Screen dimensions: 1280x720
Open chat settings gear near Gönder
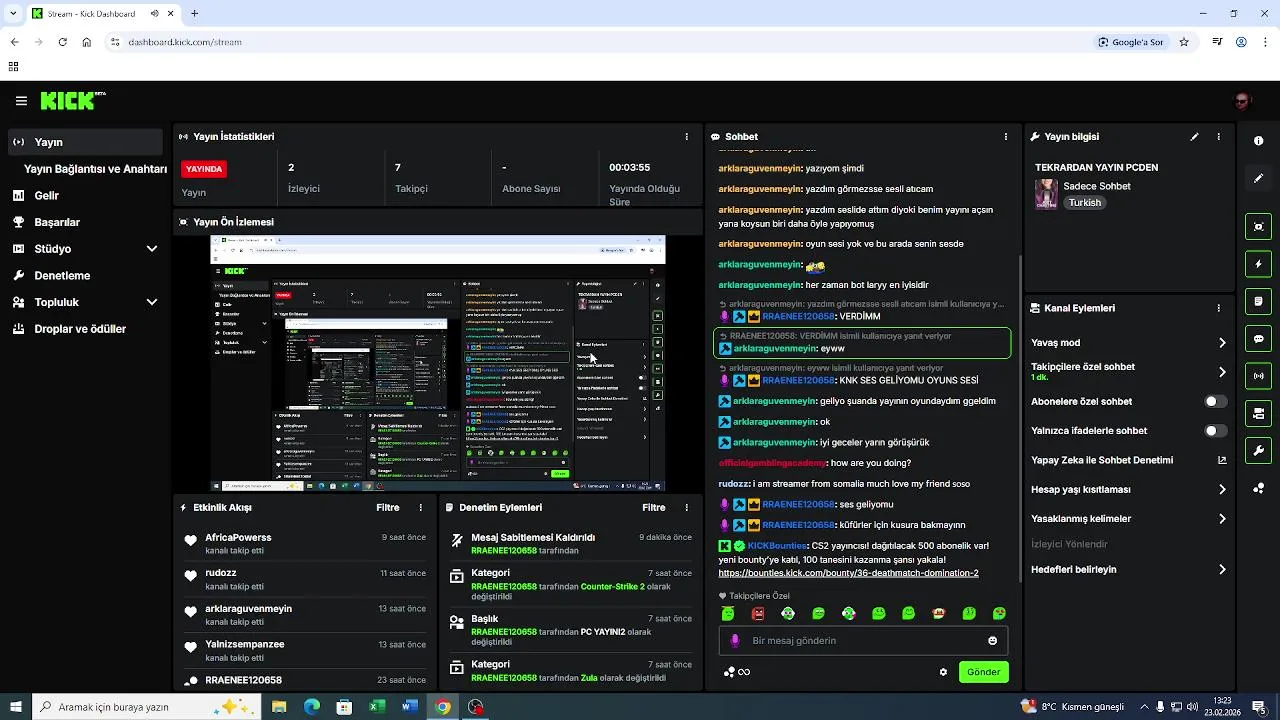(x=943, y=672)
